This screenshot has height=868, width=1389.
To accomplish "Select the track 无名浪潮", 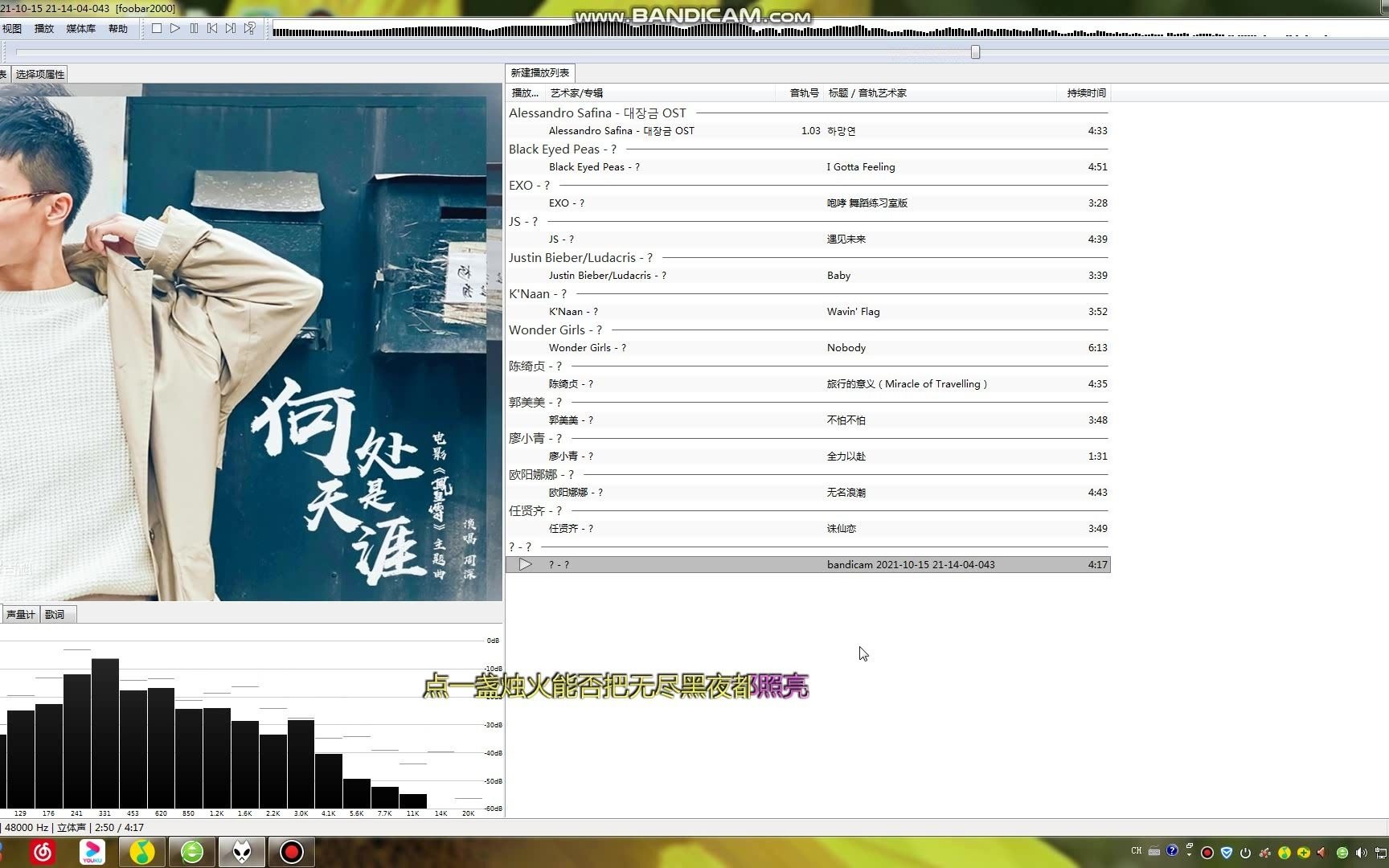I will 808,492.
